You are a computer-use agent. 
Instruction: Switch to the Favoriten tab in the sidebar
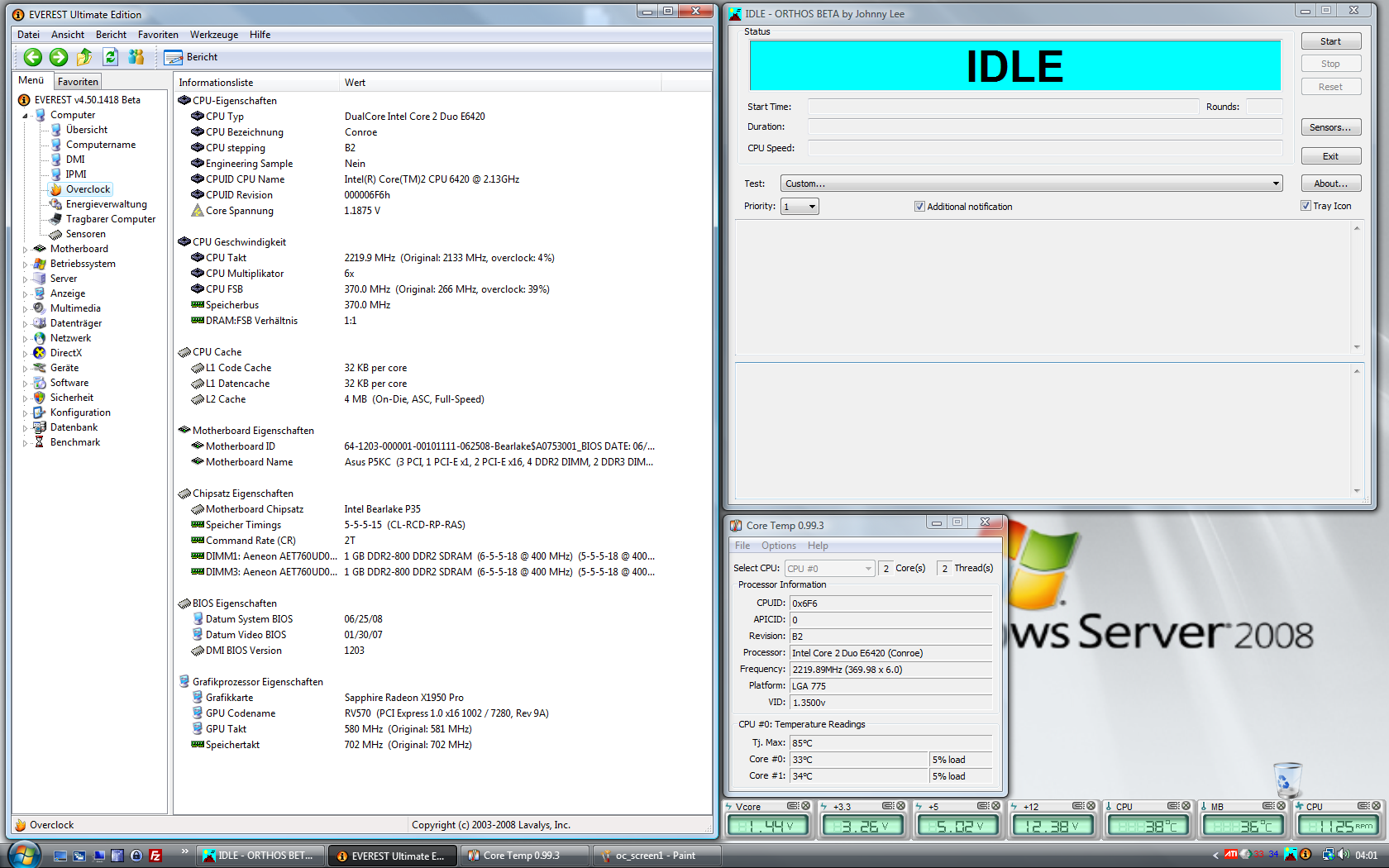(x=78, y=82)
